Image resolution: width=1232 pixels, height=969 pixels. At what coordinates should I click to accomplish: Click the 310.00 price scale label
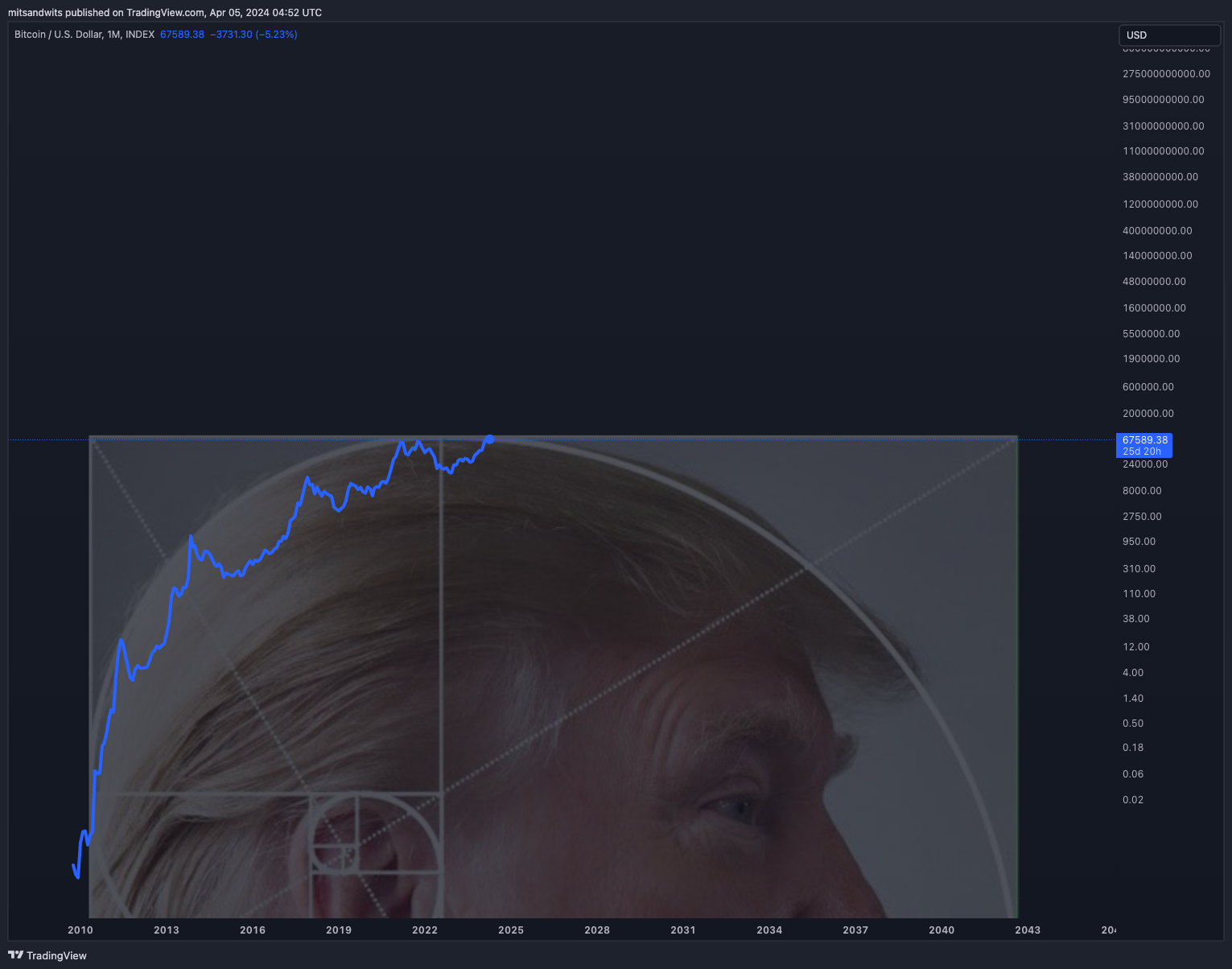click(1139, 568)
